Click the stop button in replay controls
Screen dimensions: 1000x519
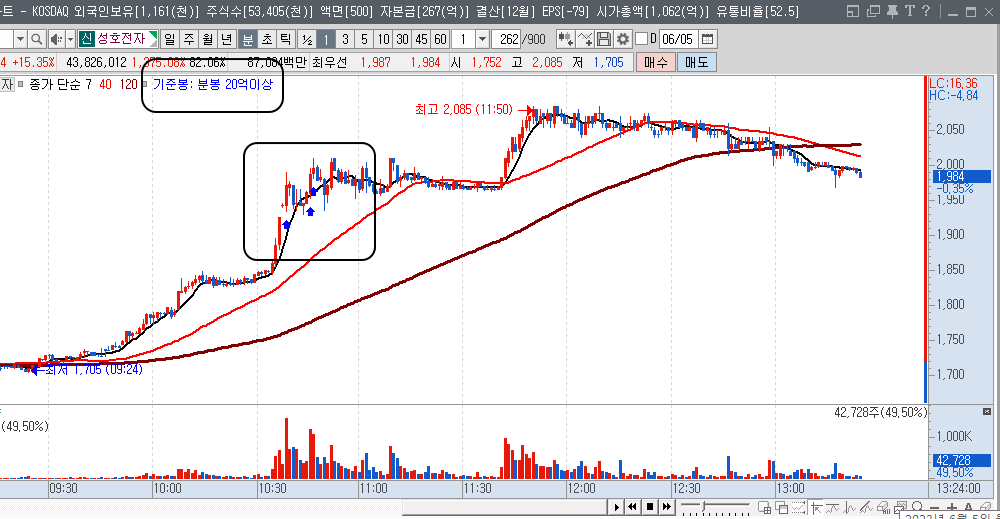click(650, 507)
